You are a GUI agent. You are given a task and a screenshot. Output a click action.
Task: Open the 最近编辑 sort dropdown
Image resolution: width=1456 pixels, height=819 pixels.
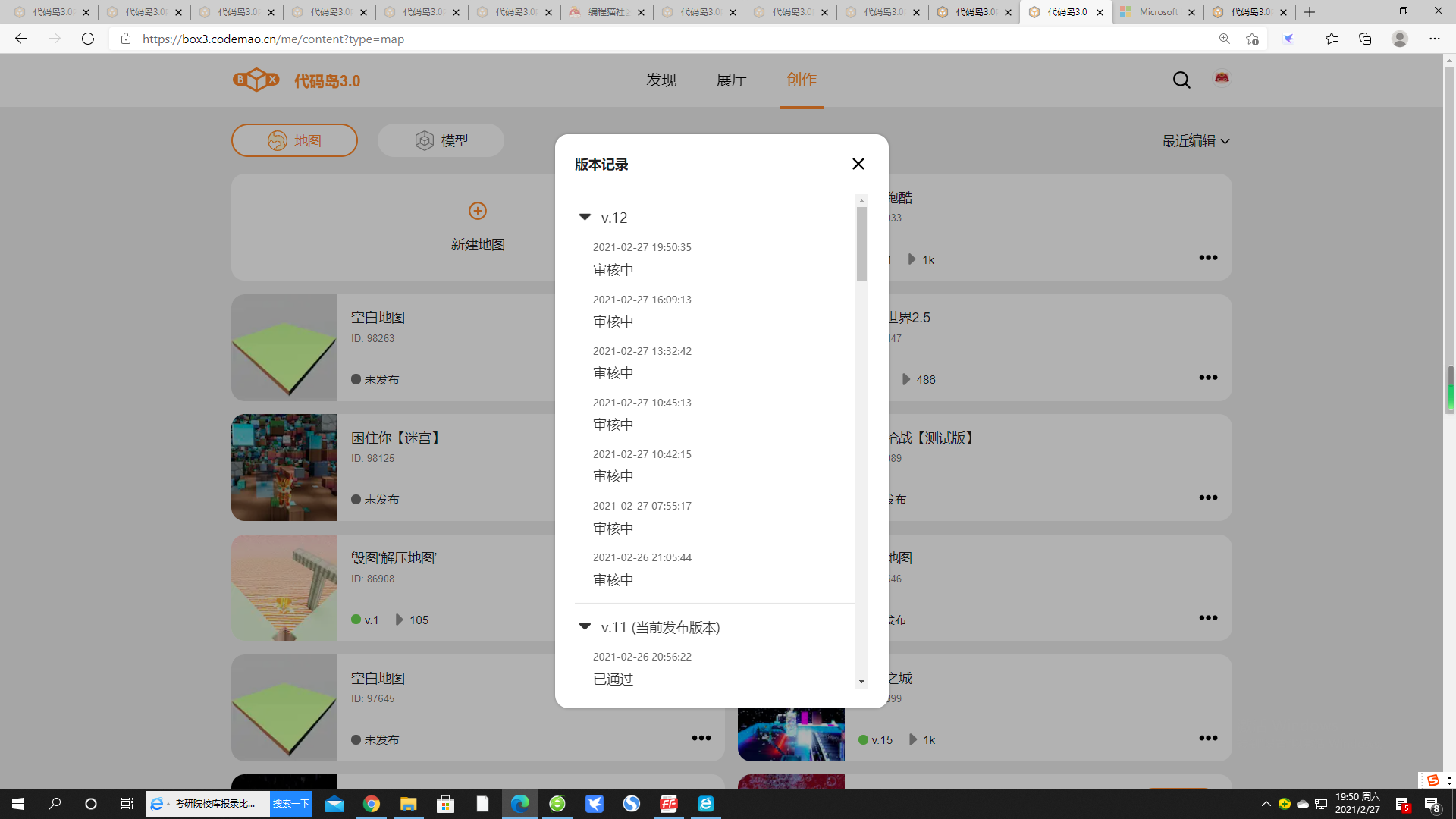(1196, 141)
